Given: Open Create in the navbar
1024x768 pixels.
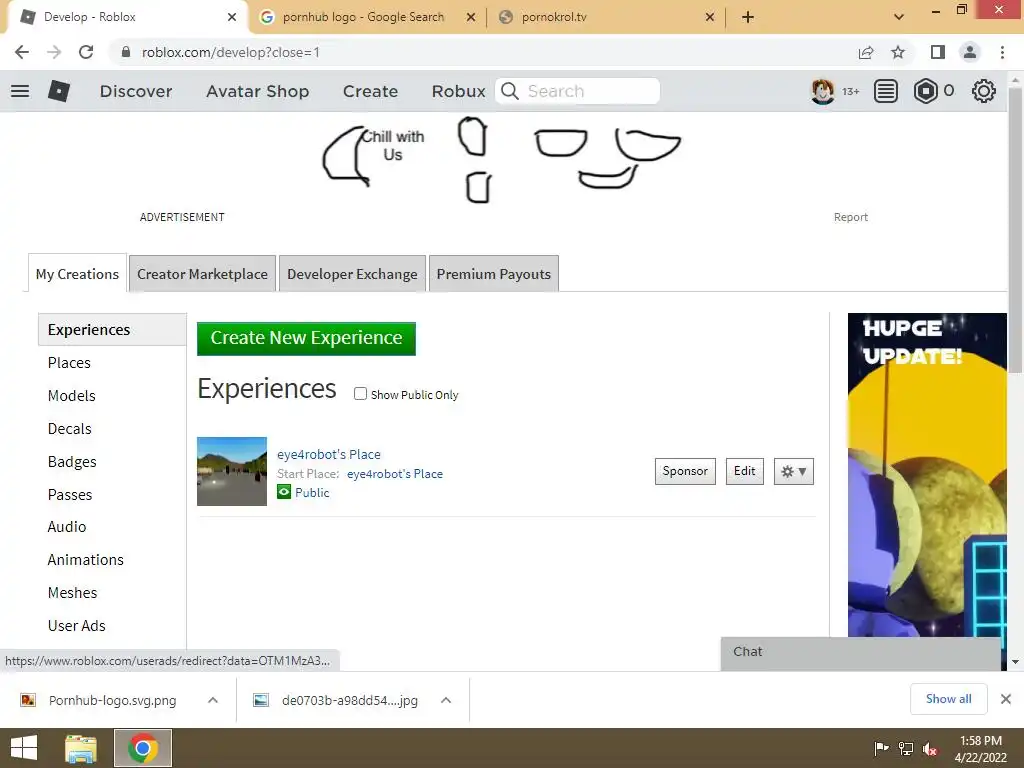Looking at the screenshot, I should [x=370, y=91].
